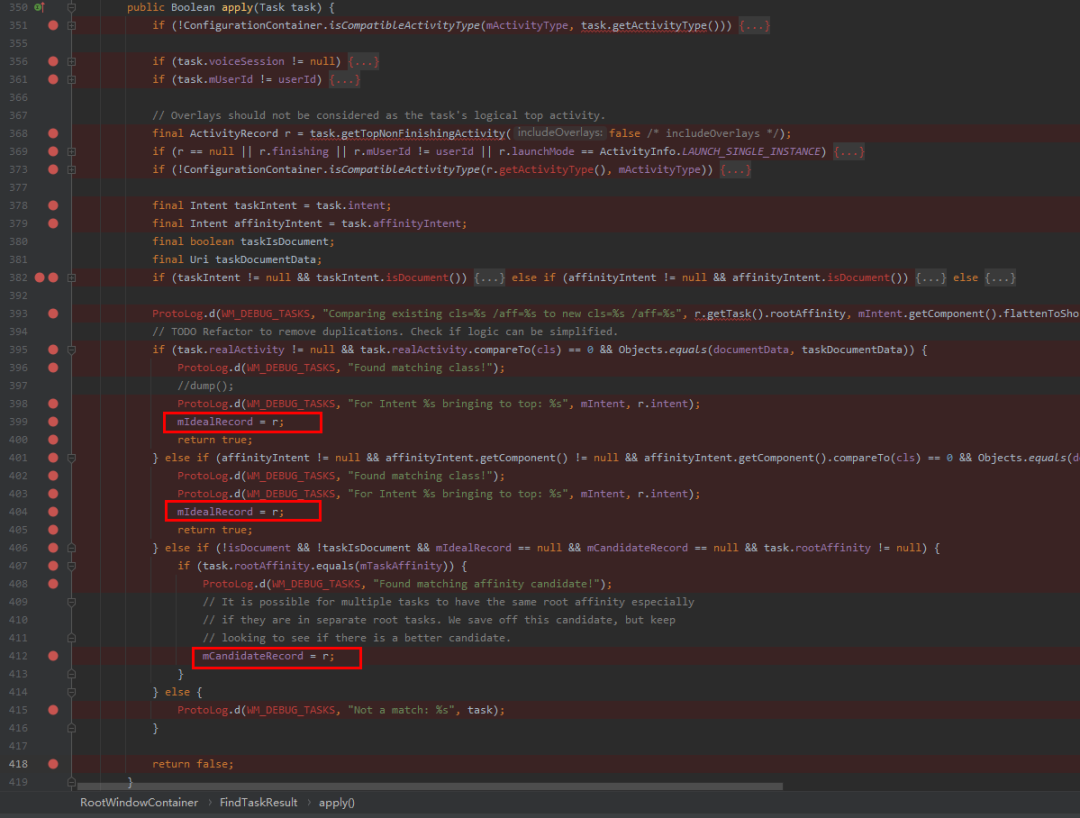The width and height of the screenshot is (1080, 818).
Task: Click the breakpoint on line 400 return true
Action: [x=53, y=439]
